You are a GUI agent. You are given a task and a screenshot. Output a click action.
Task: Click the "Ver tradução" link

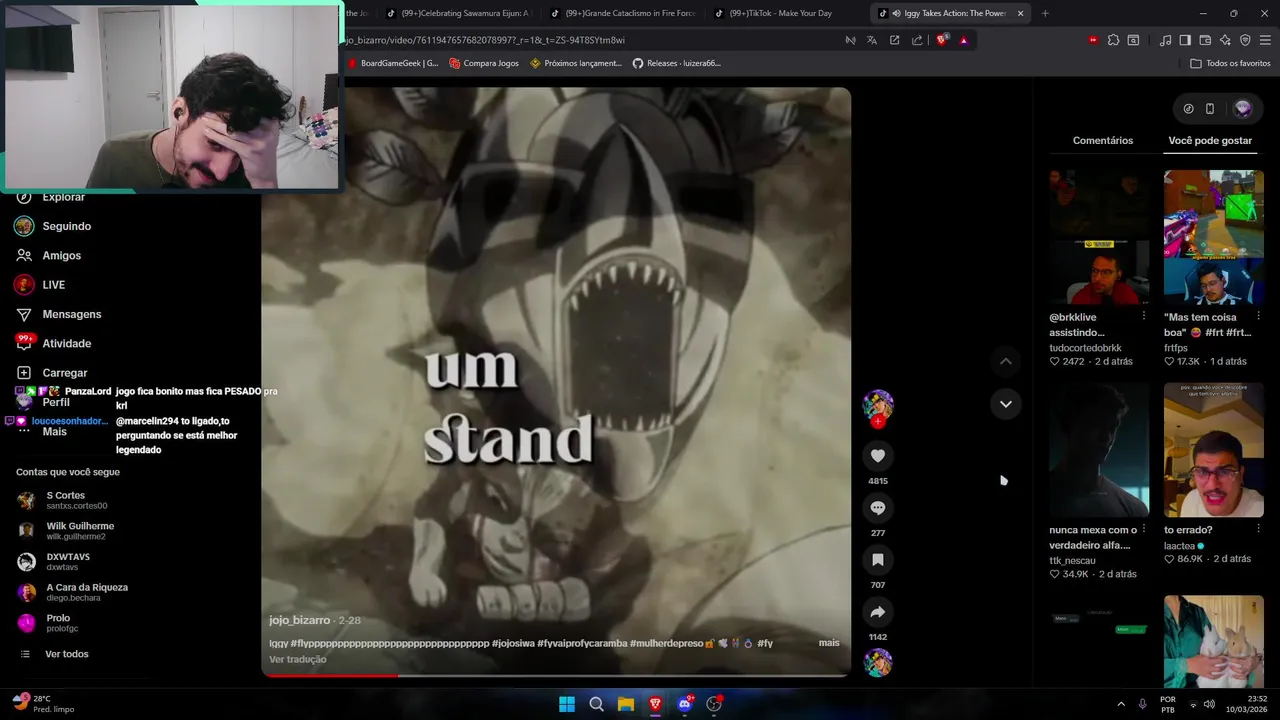[297, 660]
